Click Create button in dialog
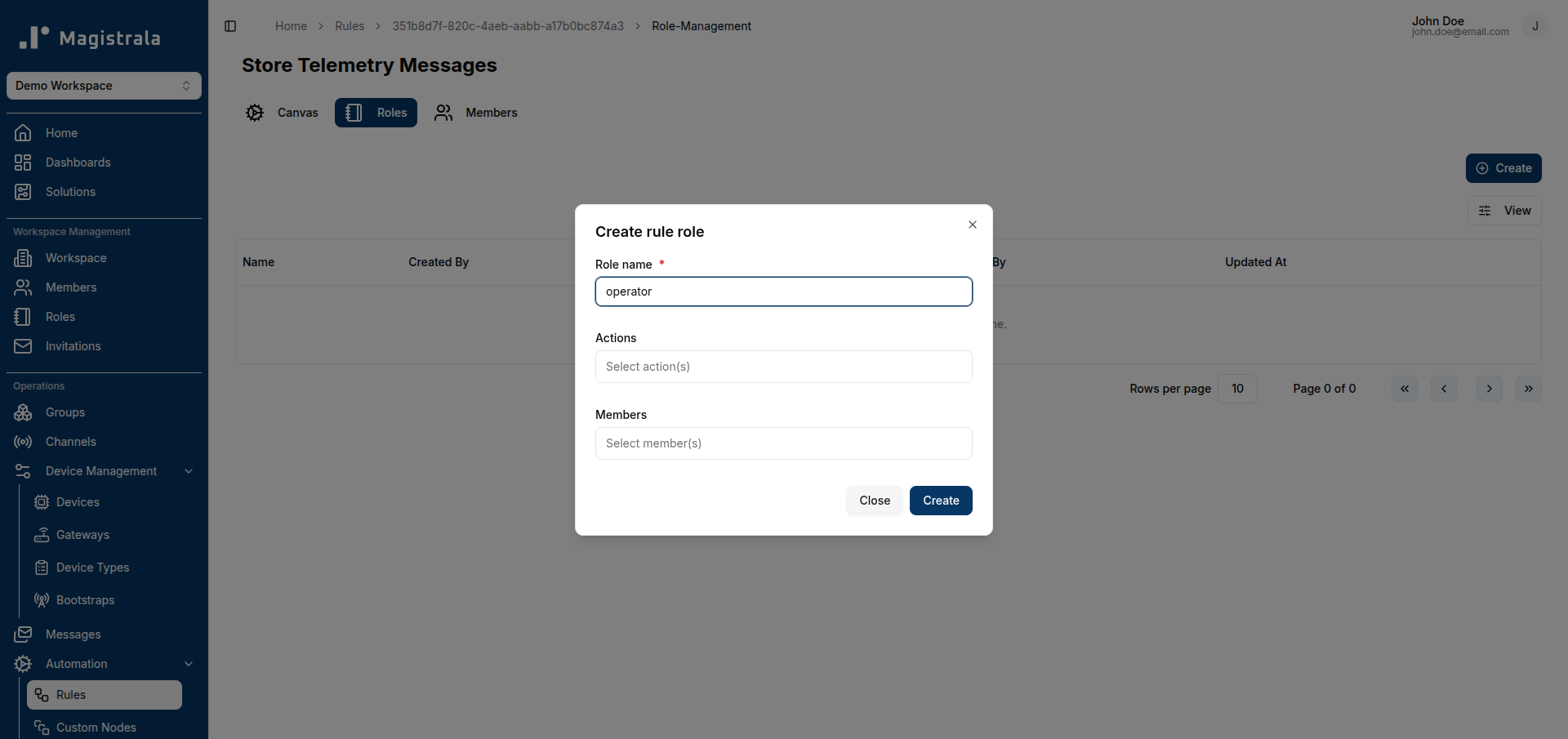This screenshot has width=1568, height=739. (941, 501)
